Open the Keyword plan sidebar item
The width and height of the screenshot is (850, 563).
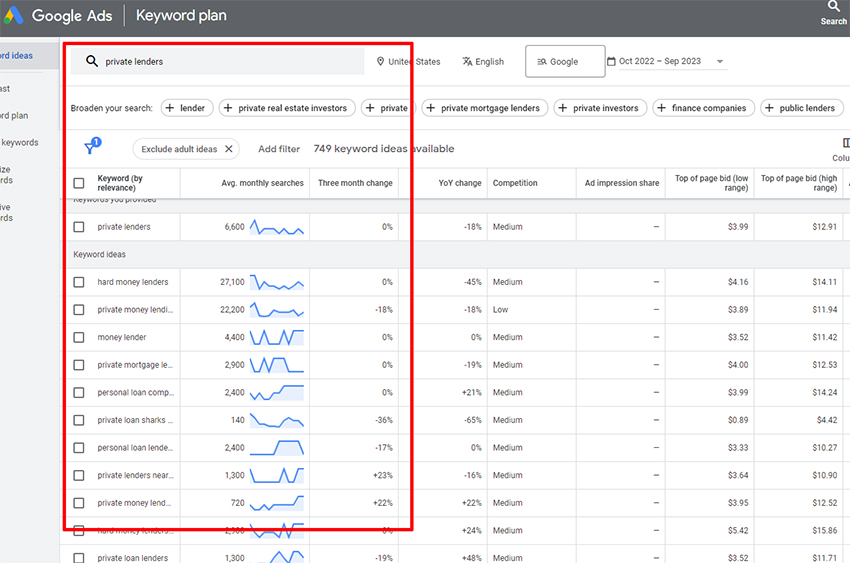(x=14, y=116)
